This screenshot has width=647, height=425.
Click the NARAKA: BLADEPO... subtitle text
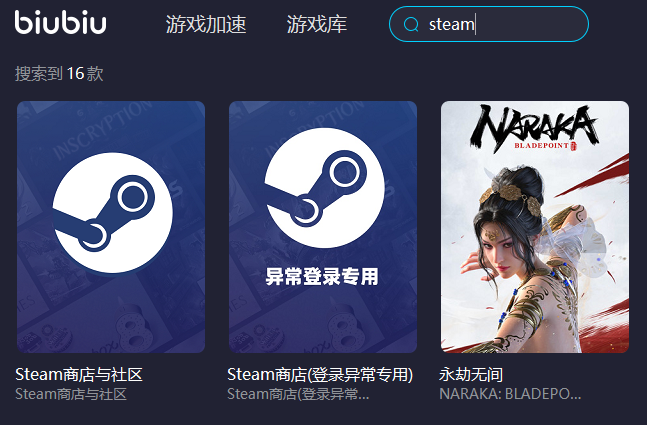point(510,394)
